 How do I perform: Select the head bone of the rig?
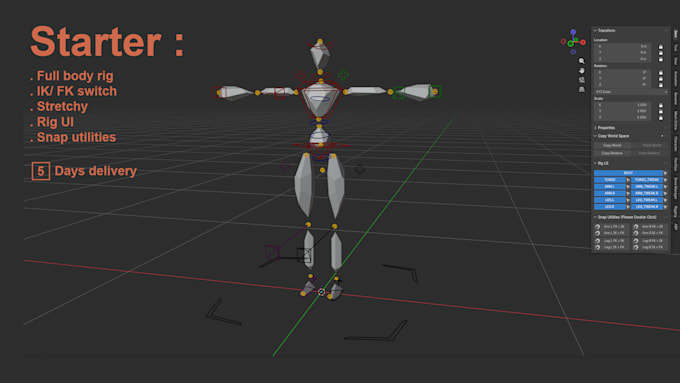pyautogui.click(x=320, y=56)
